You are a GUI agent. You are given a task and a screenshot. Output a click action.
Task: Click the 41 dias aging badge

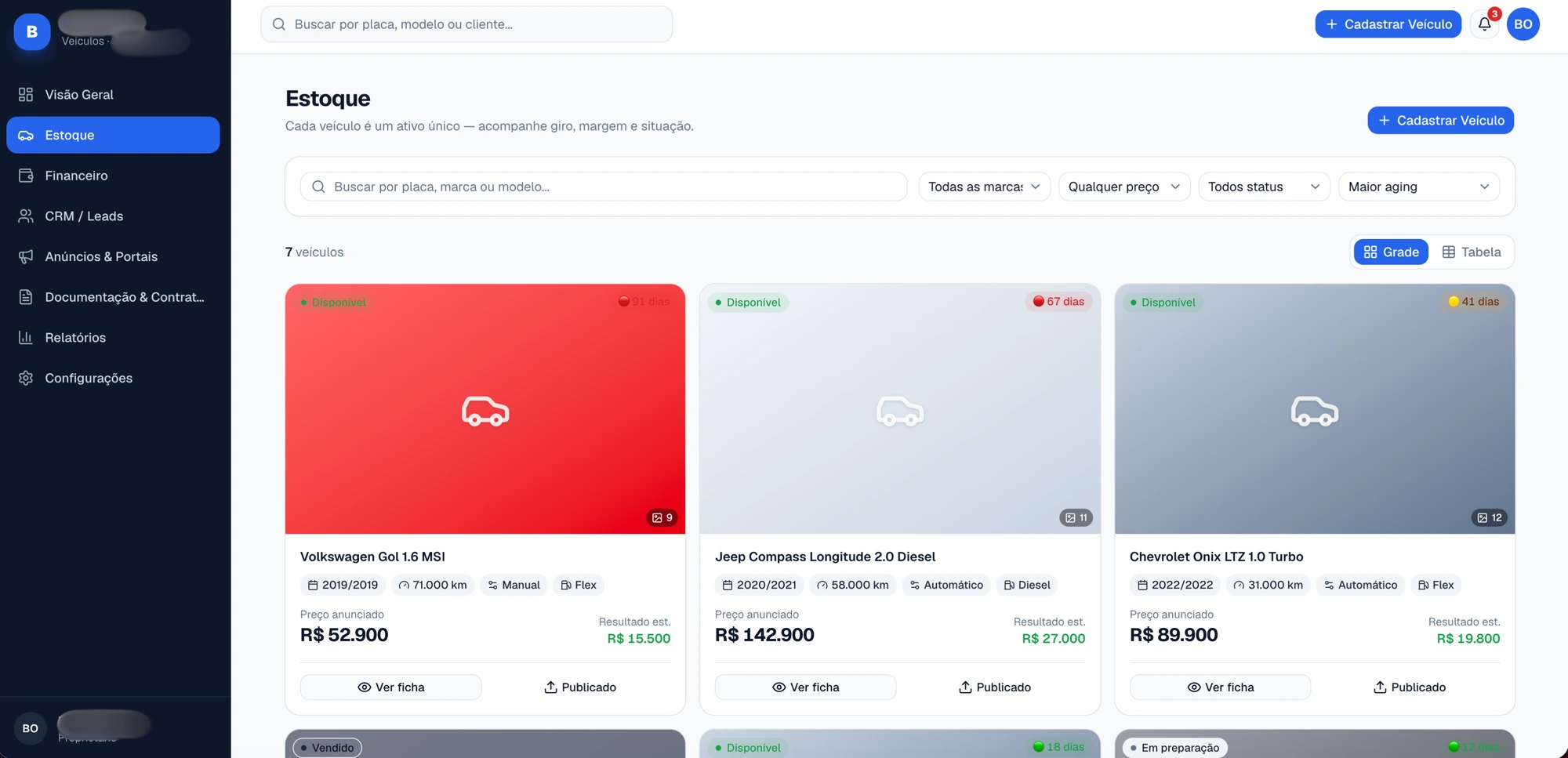click(x=1473, y=302)
